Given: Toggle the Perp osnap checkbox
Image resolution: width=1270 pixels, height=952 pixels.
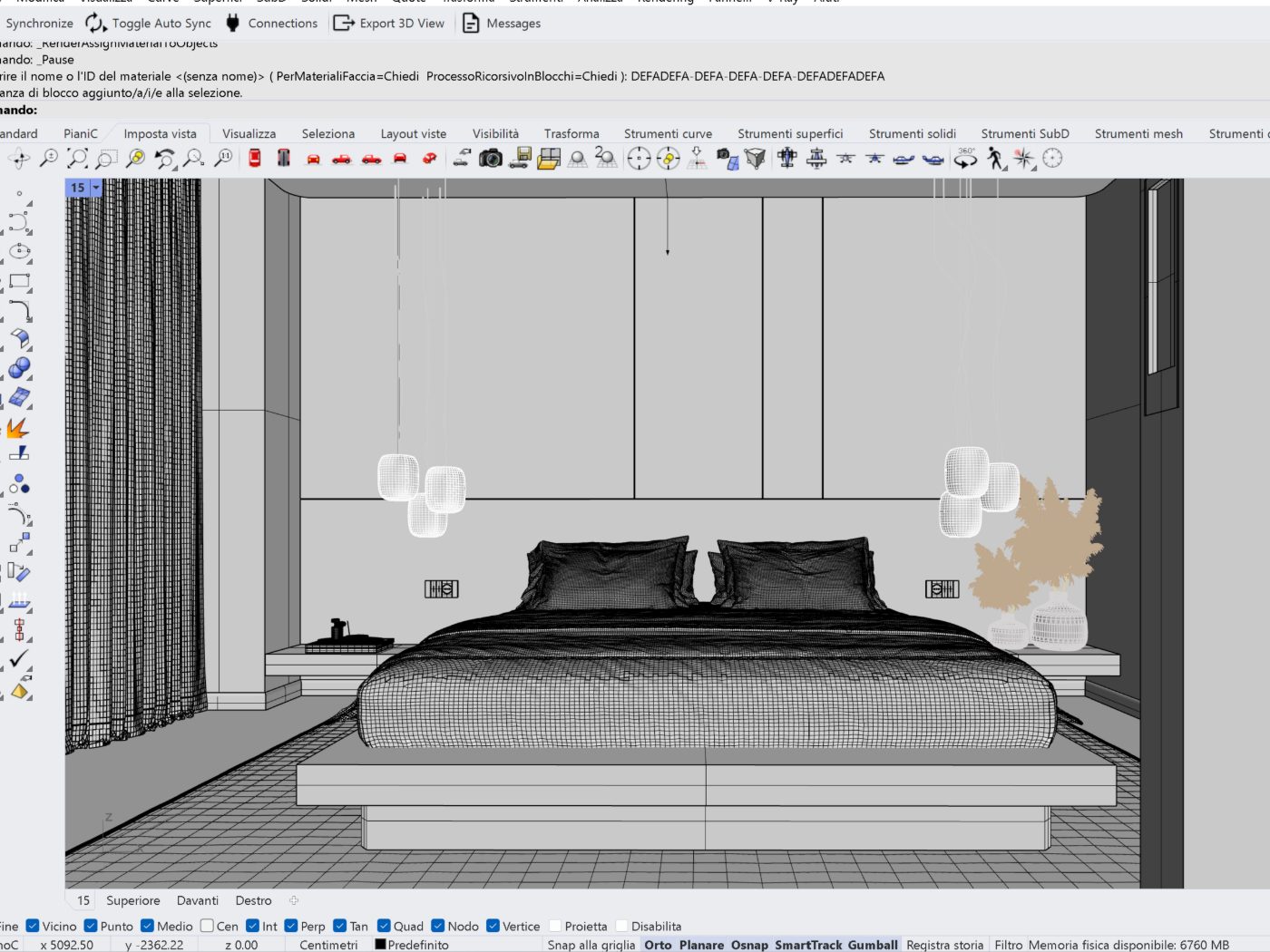Looking at the screenshot, I should [291, 926].
